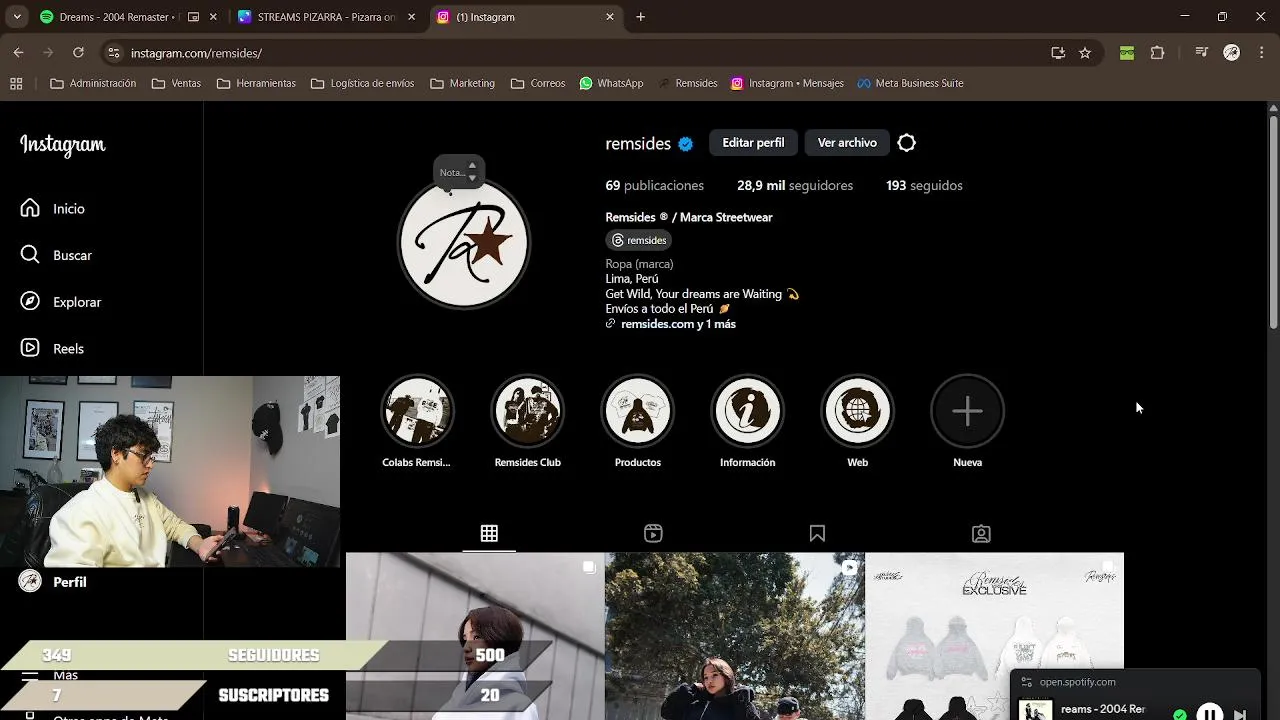Click the Editar perfil button

pos(753,143)
